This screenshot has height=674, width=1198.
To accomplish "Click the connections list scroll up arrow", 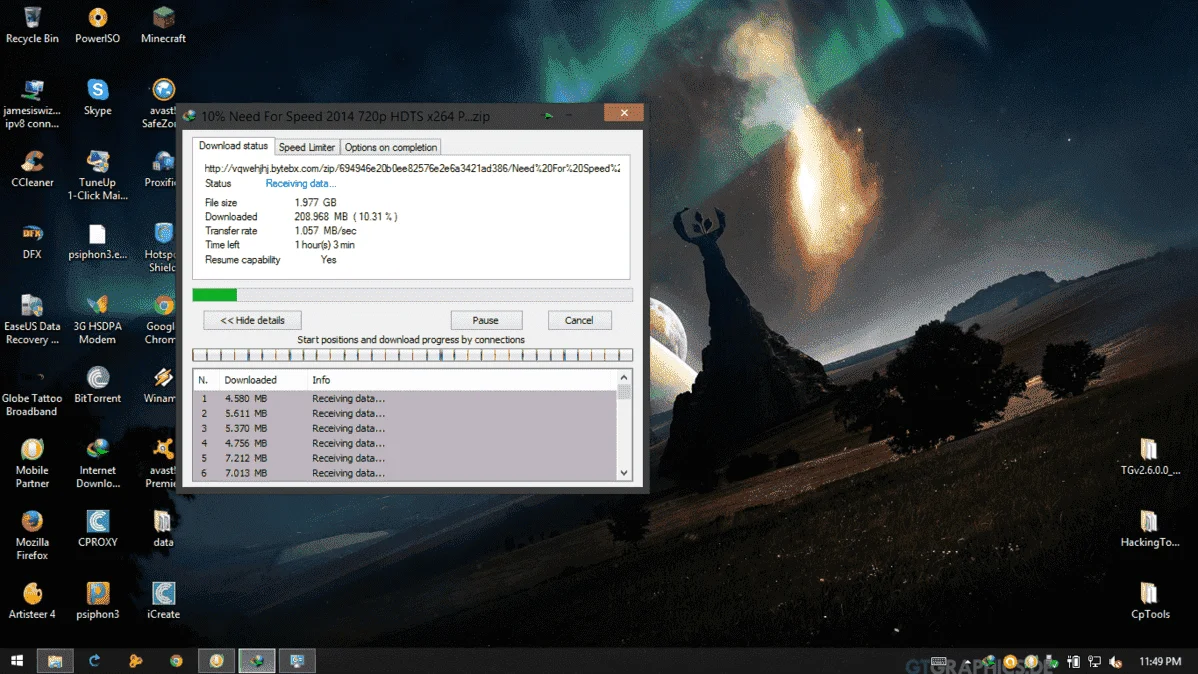I will click(x=624, y=378).
